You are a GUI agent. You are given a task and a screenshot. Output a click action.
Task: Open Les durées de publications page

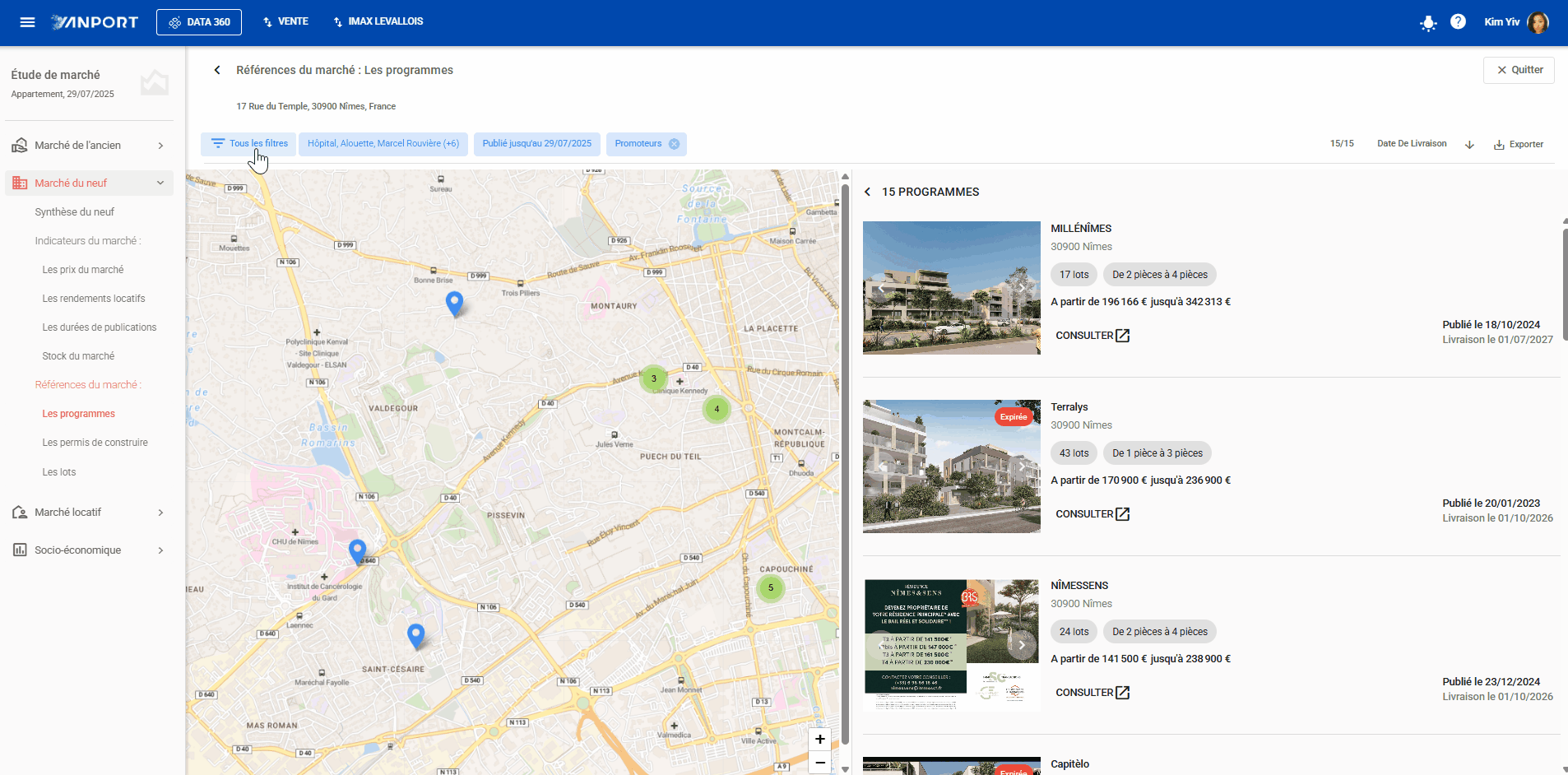click(100, 327)
